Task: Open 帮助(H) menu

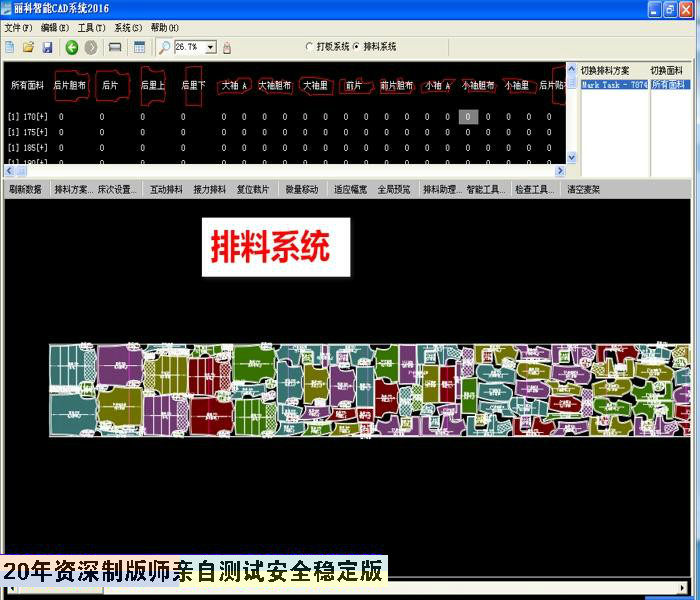Action: [x=164, y=28]
